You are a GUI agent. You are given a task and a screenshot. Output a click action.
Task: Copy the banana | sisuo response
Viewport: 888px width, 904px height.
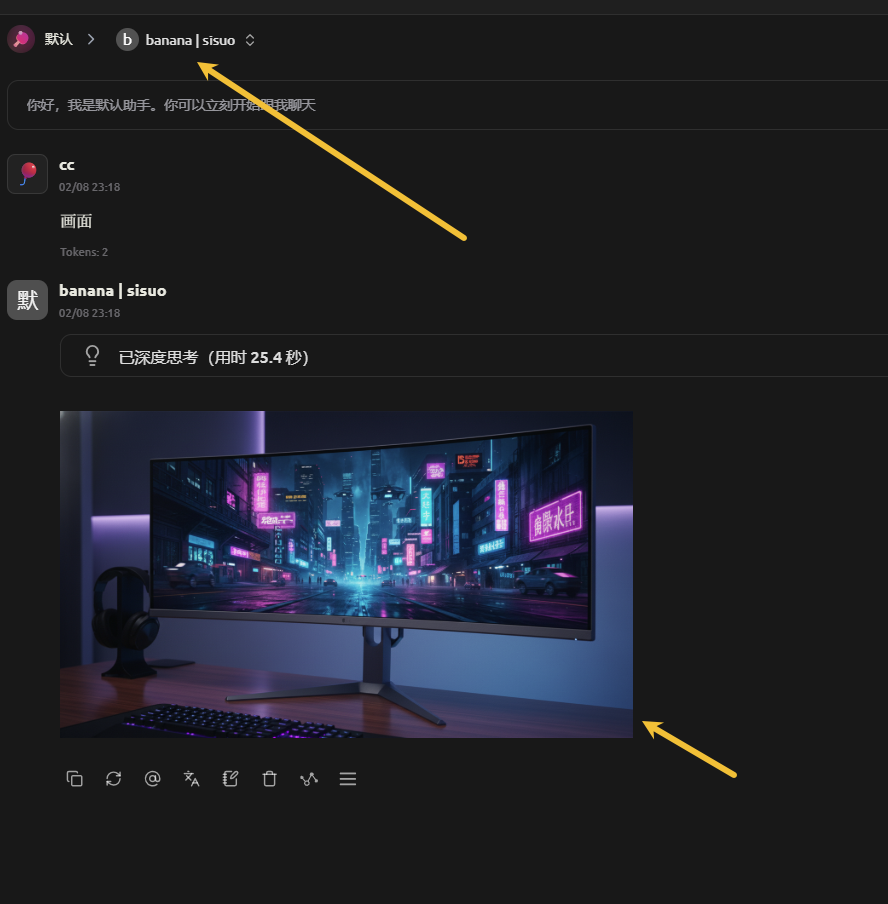pos(74,779)
